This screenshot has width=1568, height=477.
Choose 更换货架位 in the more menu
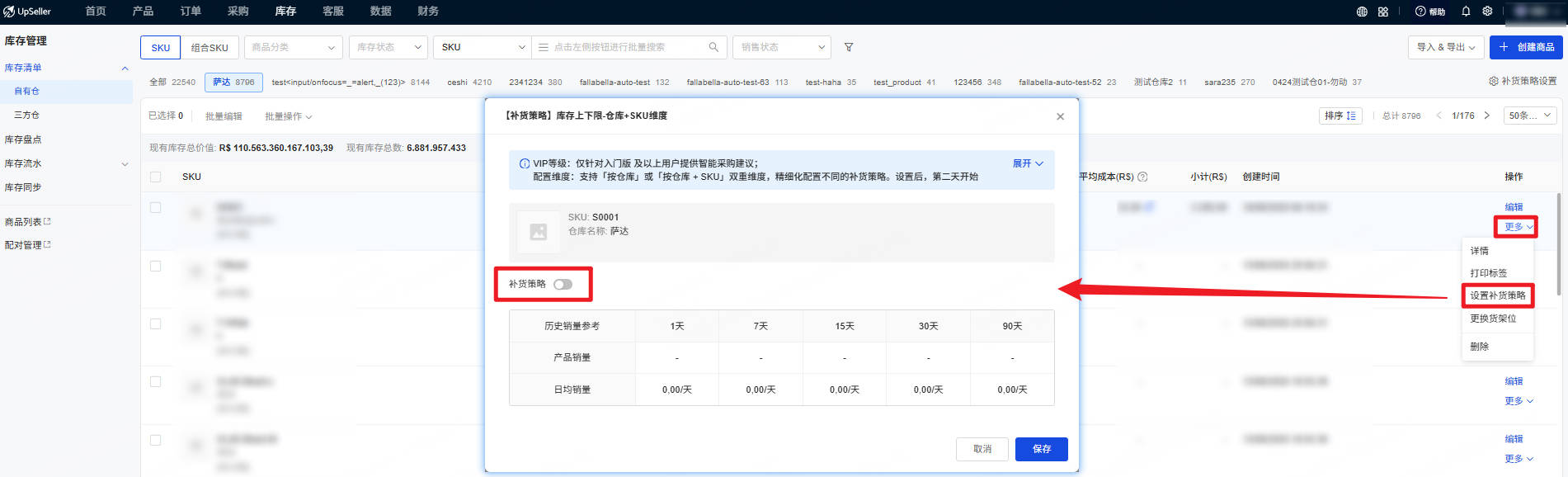click(x=1493, y=319)
